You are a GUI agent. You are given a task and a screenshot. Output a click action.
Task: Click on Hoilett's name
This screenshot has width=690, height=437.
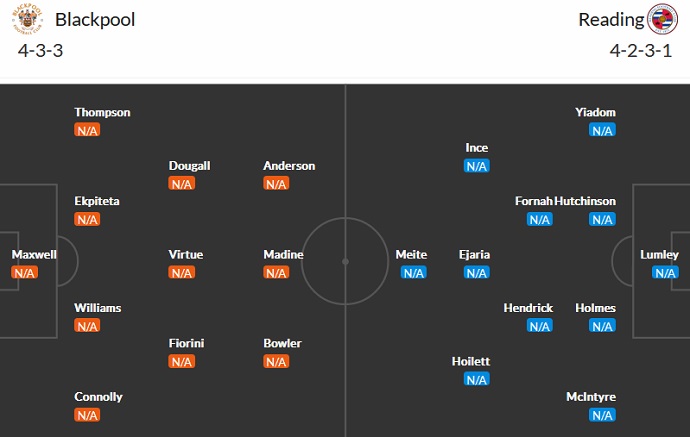471,361
